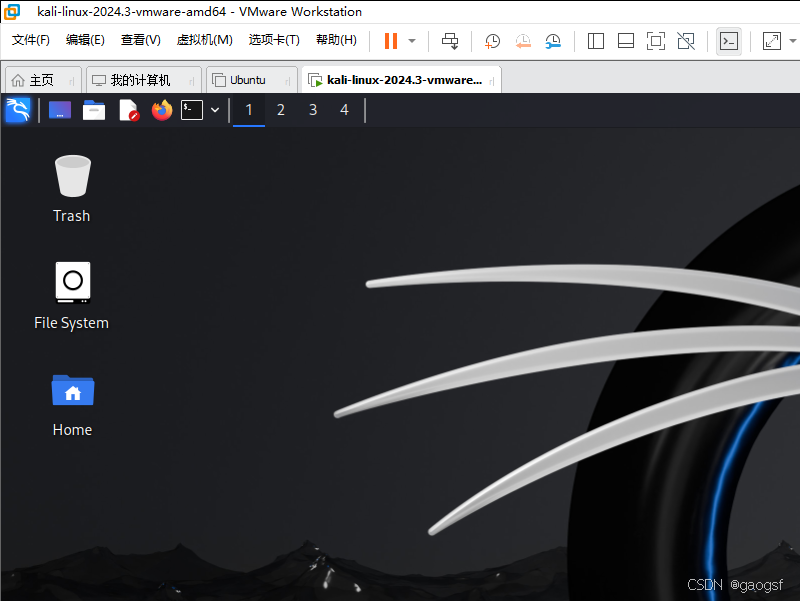Select the Trash desktop icon

click(x=72, y=189)
